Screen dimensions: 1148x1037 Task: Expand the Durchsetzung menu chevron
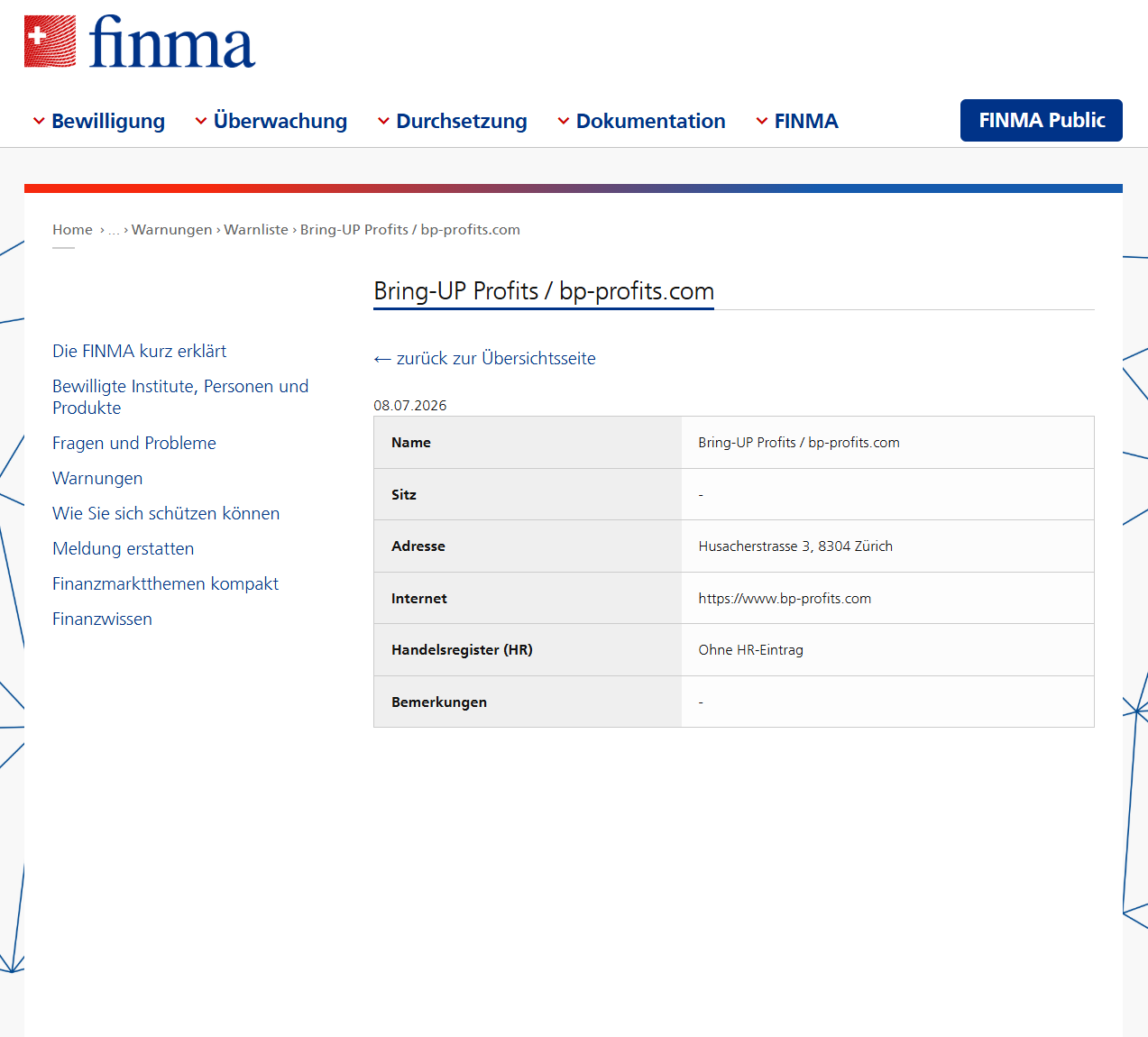(x=383, y=121)
